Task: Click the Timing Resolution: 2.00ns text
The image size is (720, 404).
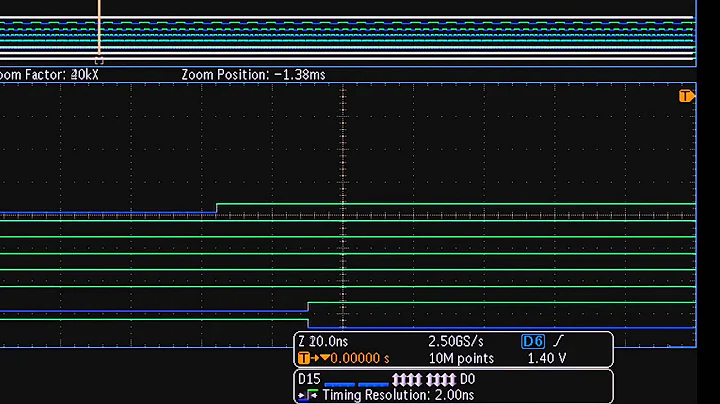Action: [x=398, y=395]
